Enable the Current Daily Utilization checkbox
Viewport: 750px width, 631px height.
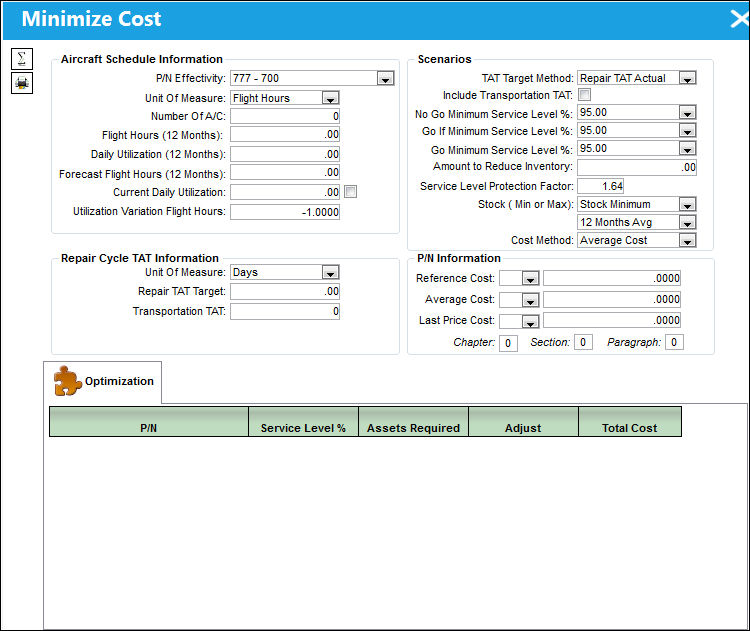[x=351, y=192]
